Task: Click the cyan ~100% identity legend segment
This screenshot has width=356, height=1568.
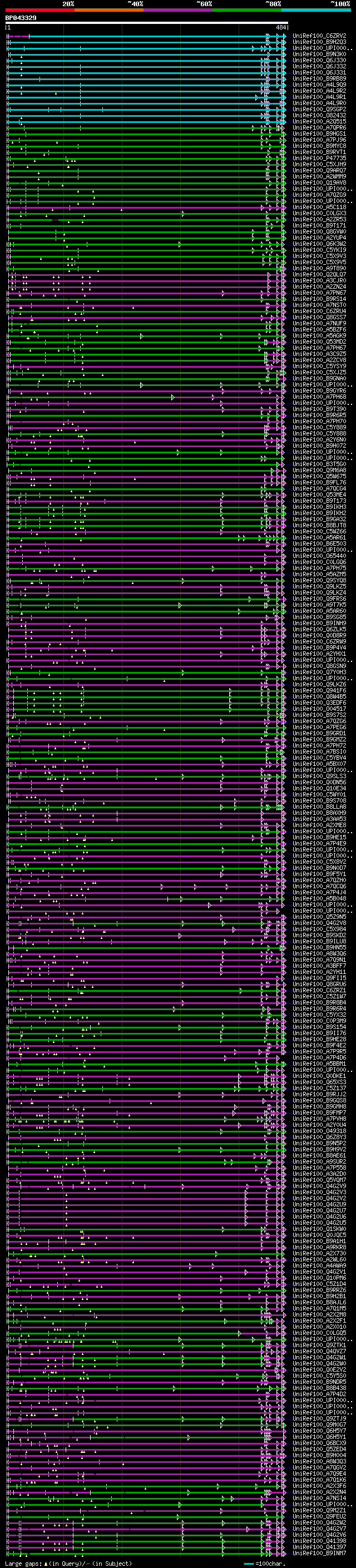Action: pyautogui.click(x=316, y=10)
